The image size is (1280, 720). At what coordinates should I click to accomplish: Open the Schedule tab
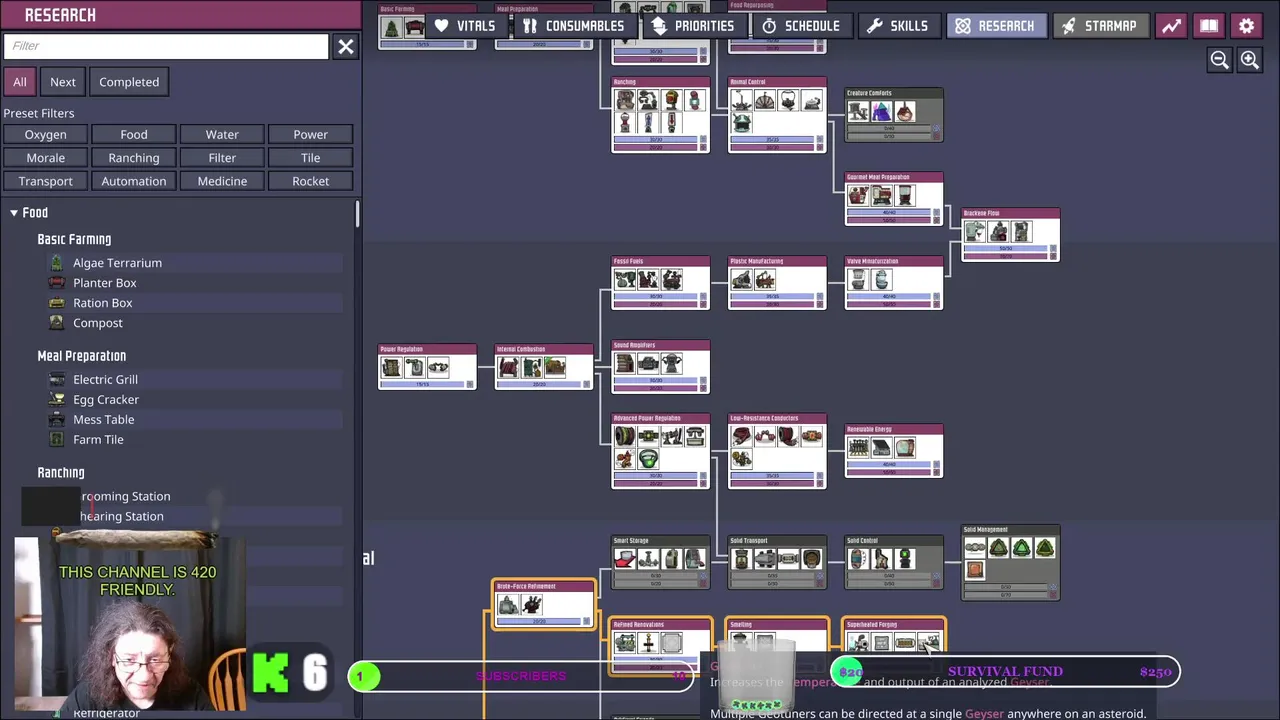click(800, 26)
